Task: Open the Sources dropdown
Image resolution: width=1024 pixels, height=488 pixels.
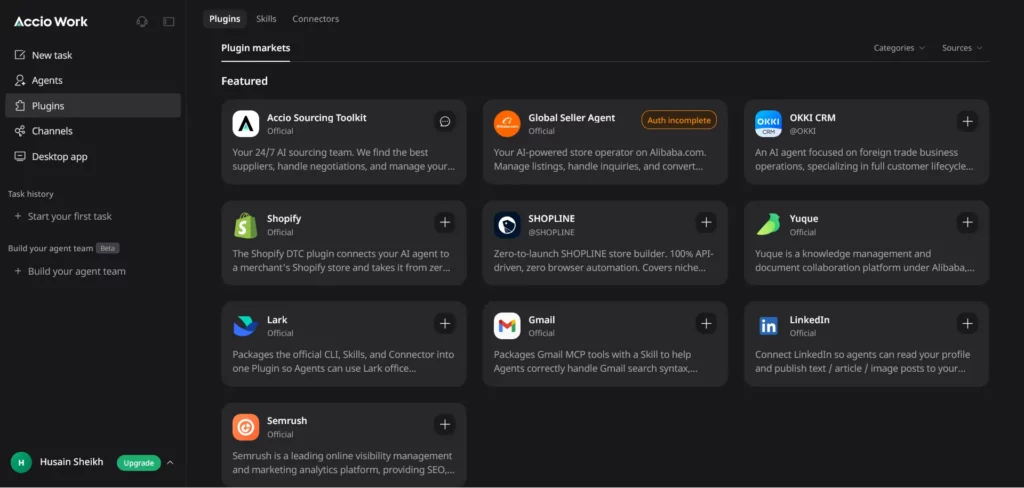Action: [x=962, y=48]
